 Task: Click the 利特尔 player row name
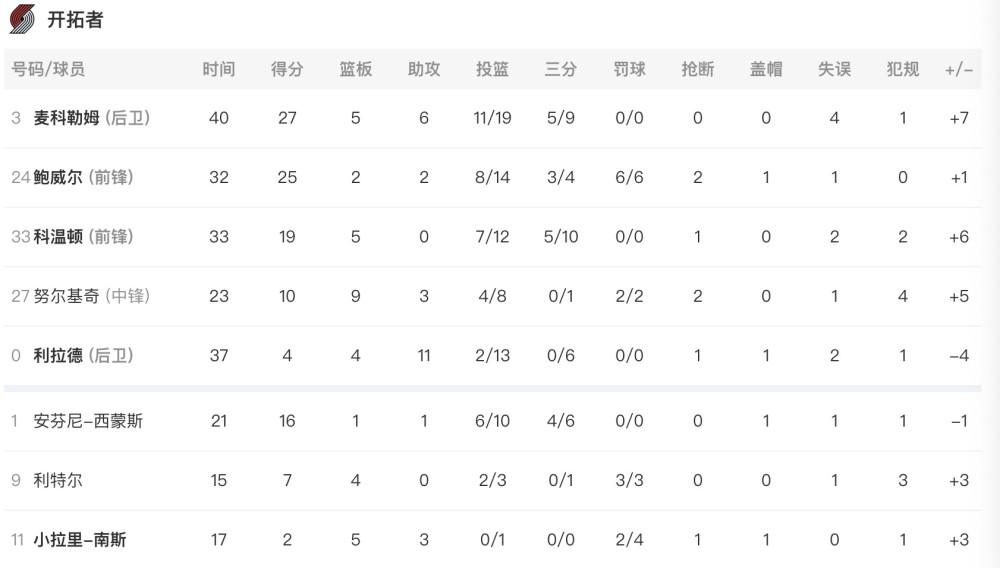click(58, 480)
